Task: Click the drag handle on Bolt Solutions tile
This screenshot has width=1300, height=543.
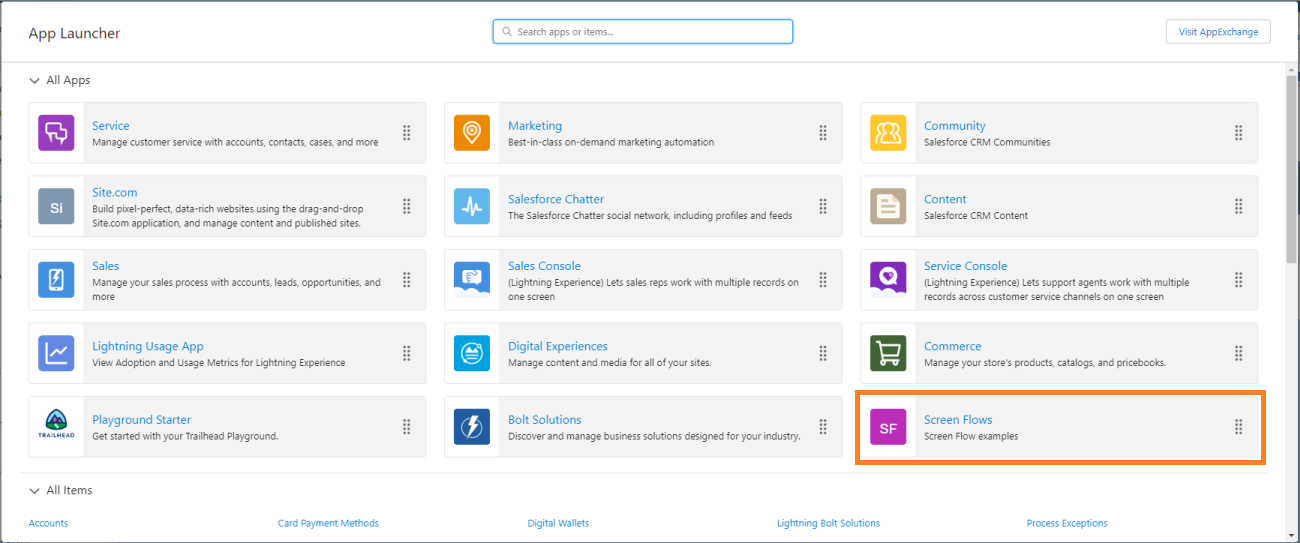Action: point(823,427)
